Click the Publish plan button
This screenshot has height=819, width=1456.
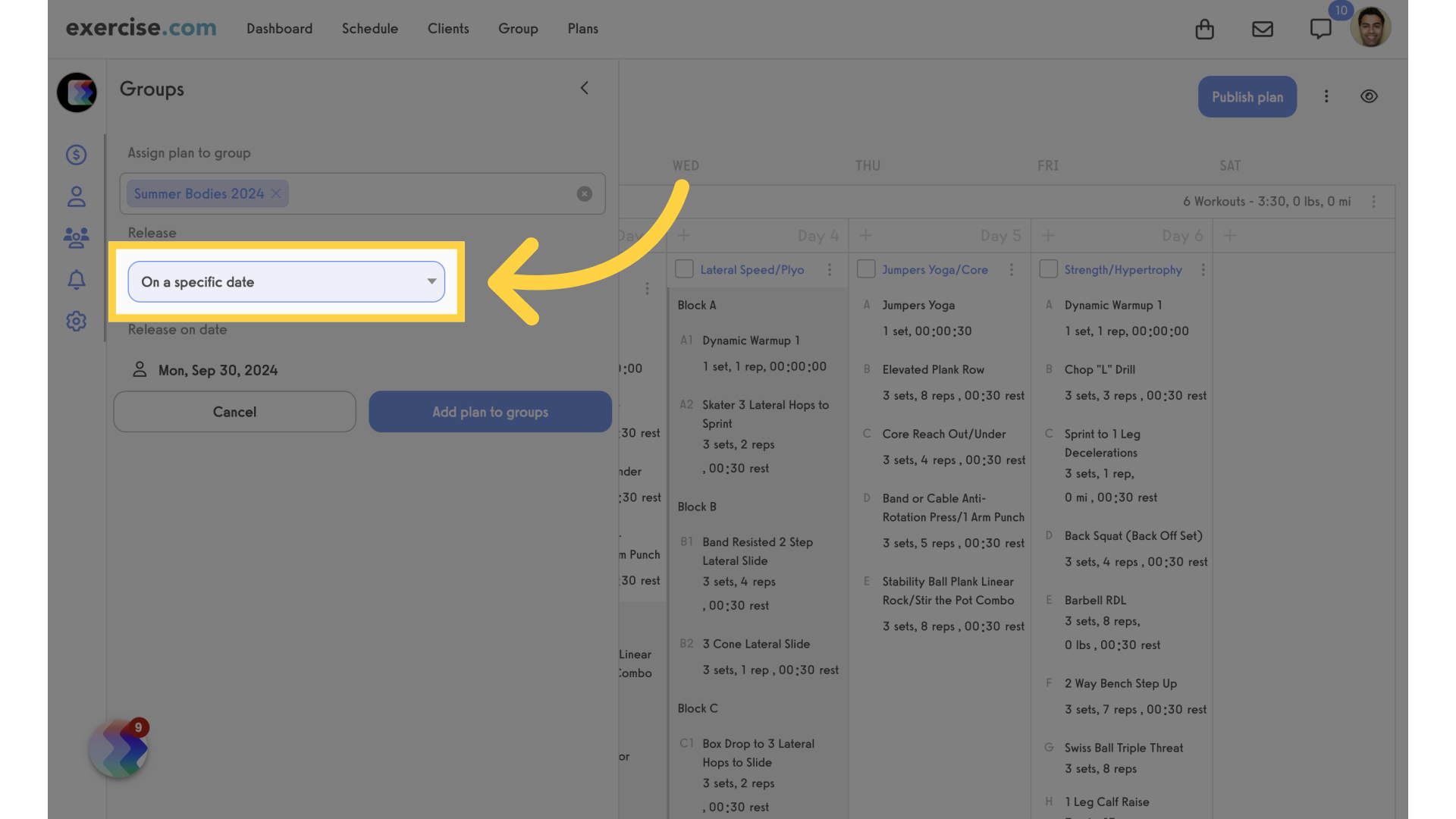(1247, 97)
